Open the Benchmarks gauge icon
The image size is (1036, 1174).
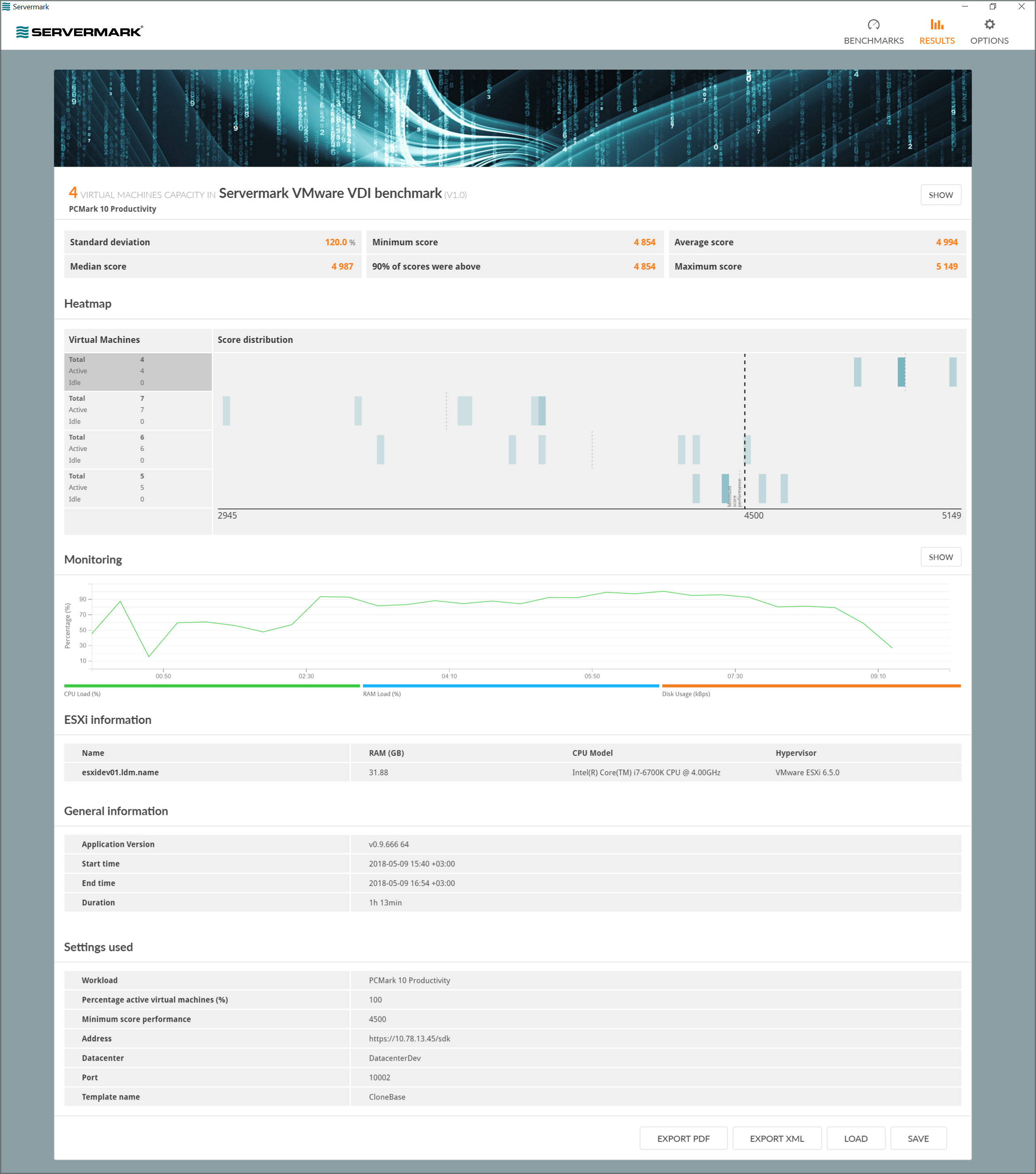coord(873,25)
